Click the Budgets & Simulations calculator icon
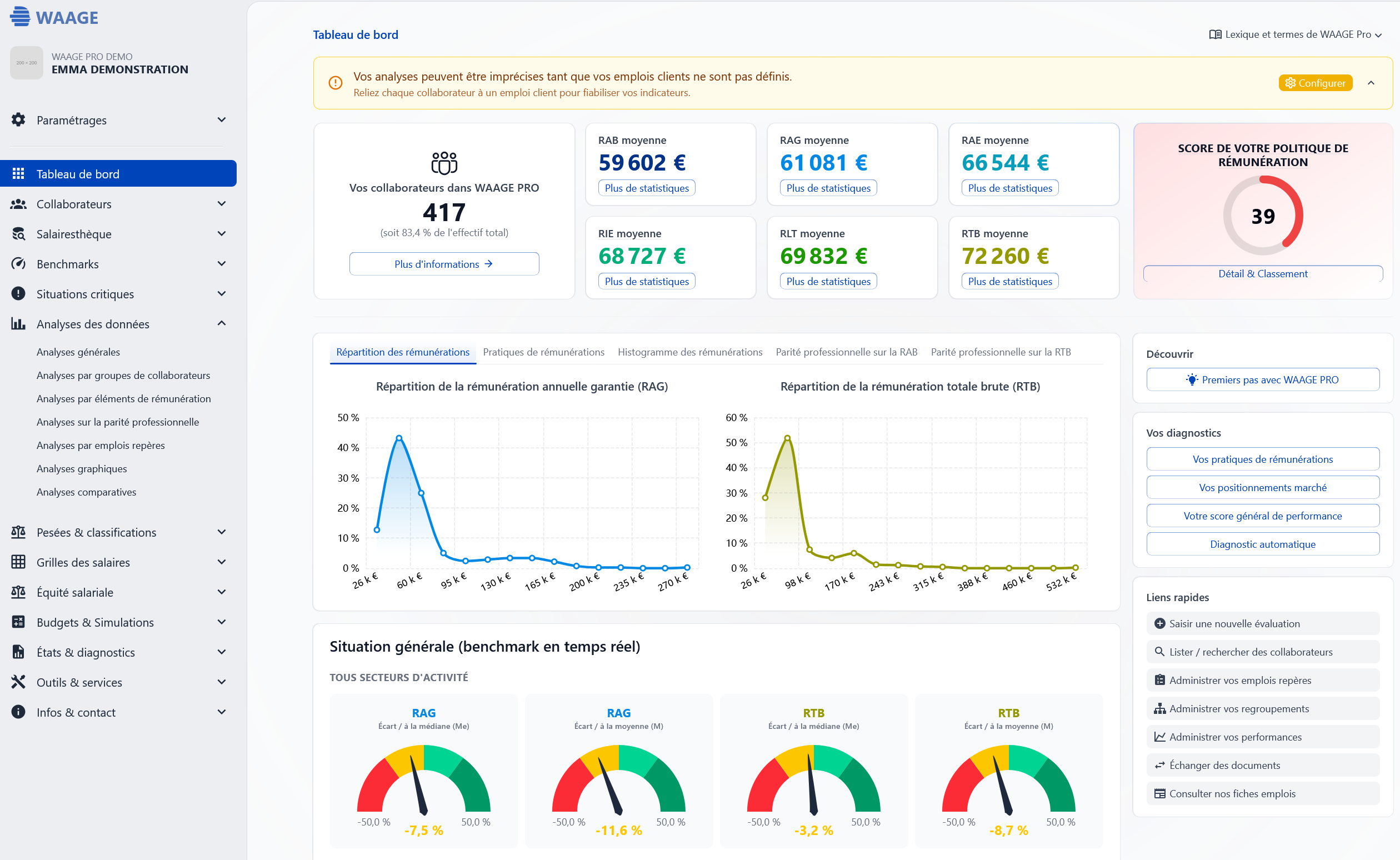Screen dimensions: 1400x860 tap(18, 622)
